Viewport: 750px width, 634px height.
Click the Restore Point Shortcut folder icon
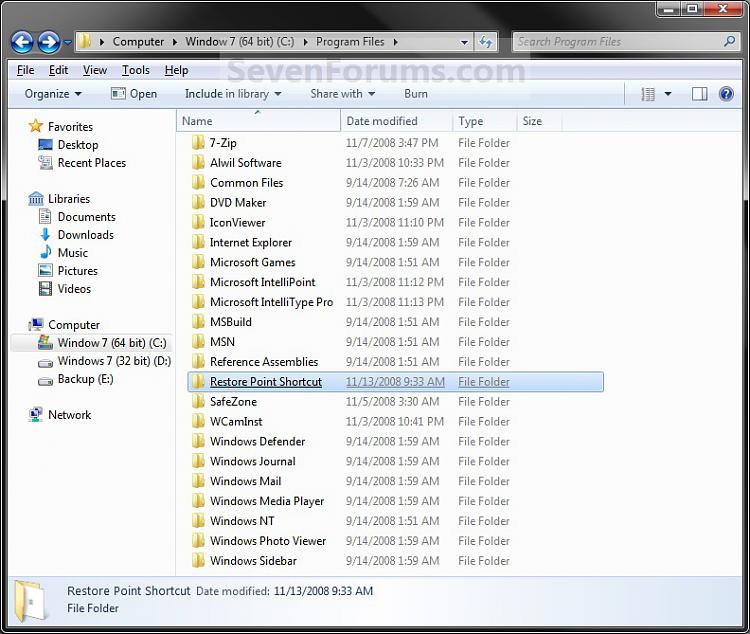[x=198, y=382]
